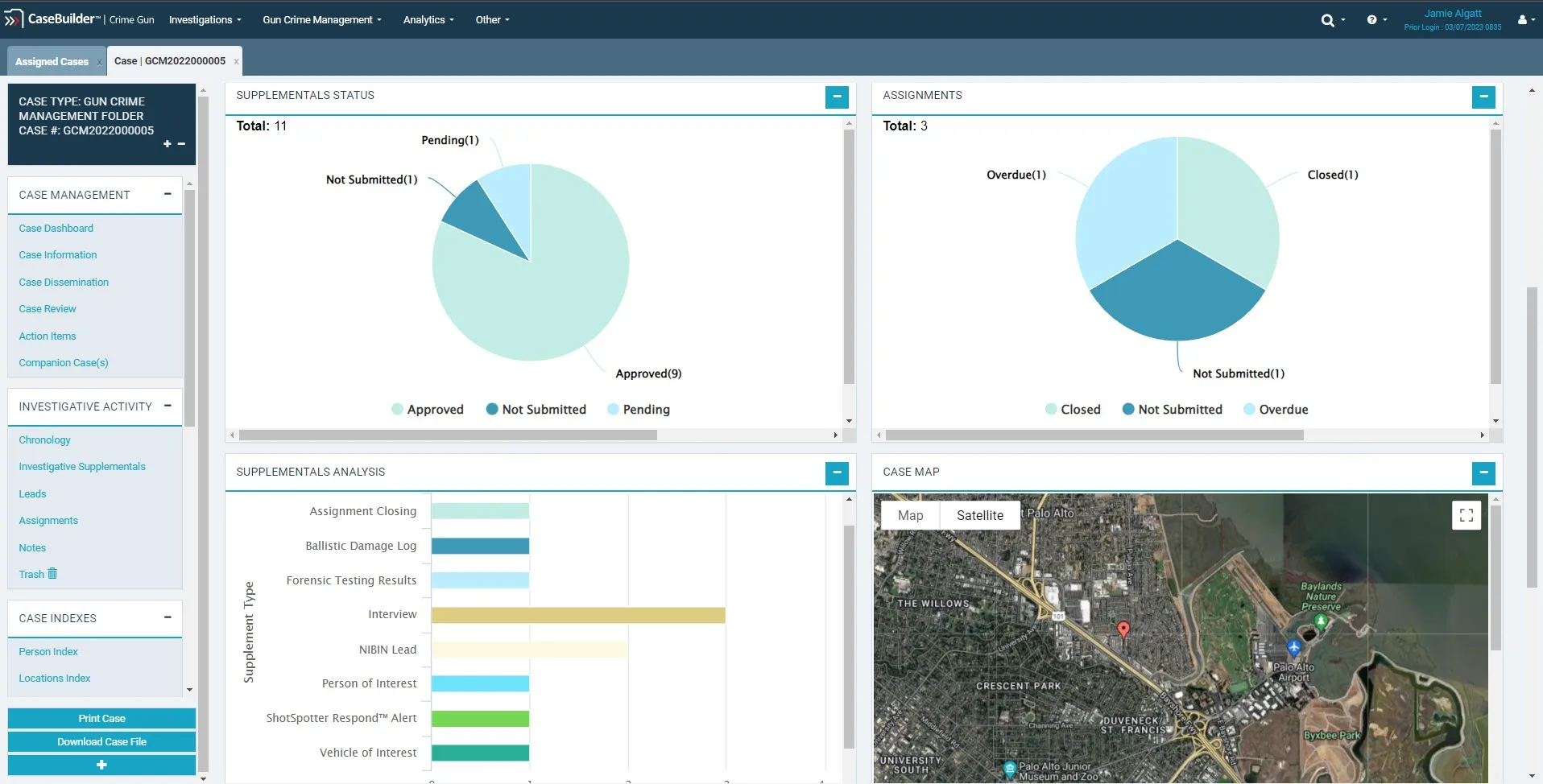This screenshot has height=784, width=1543.
Task: Toggle Not Submitted legend in Assignments chart
Action: (x=1173, y=409)
